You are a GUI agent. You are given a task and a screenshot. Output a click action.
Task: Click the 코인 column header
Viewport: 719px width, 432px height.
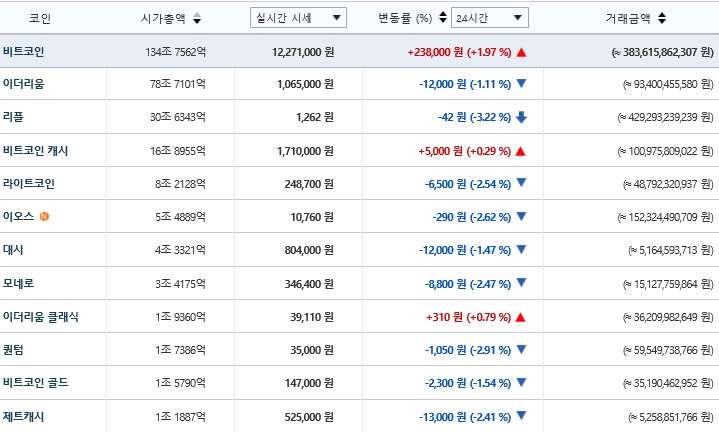click(40, 18)
